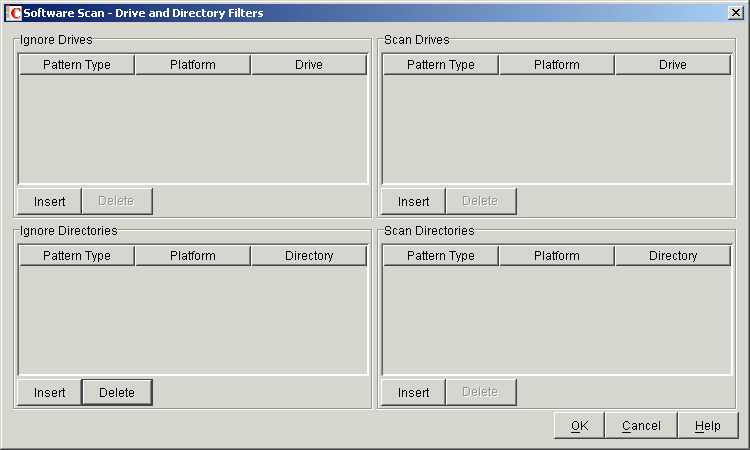Click Pattern Type header in Scan Directories
The height and width of the screenshot is (450, 750).
tap(441, 255)
